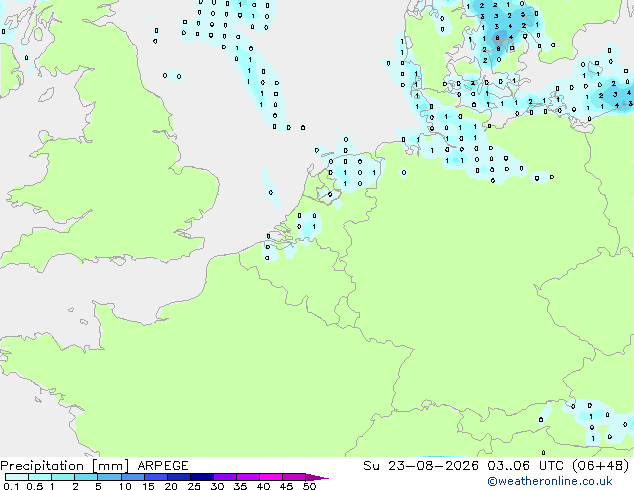This screenshot has height=490, width=634.
Task: Pick the 25–30 mm dark blue swatch
Action: pos(202,477)
